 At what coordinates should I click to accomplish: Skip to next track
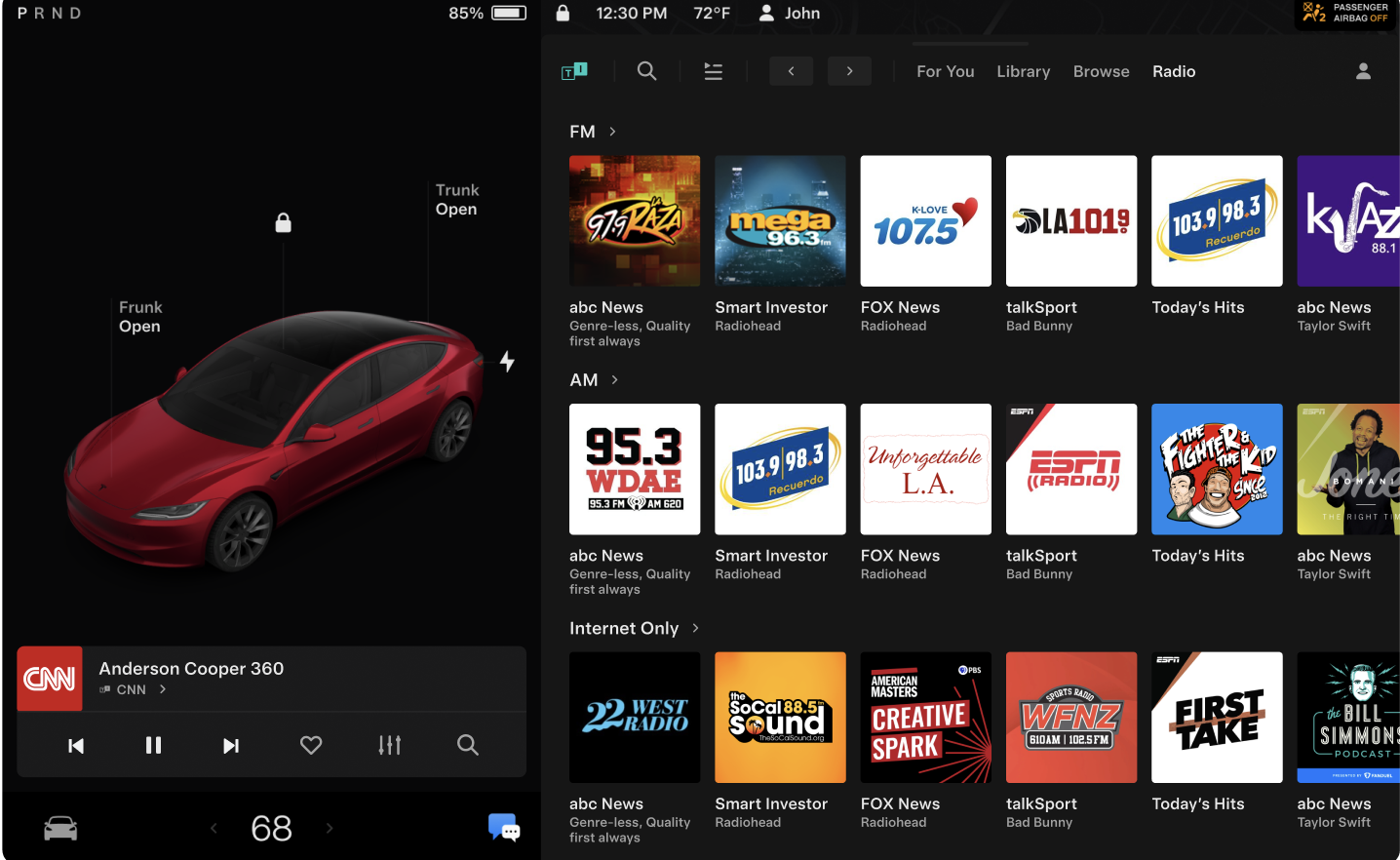231,746
